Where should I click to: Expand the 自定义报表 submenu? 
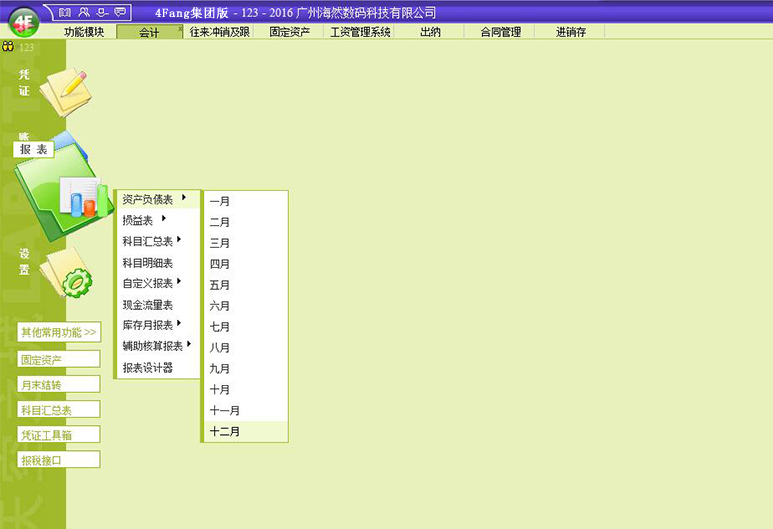pyautogui.click(x=150, y=283)
